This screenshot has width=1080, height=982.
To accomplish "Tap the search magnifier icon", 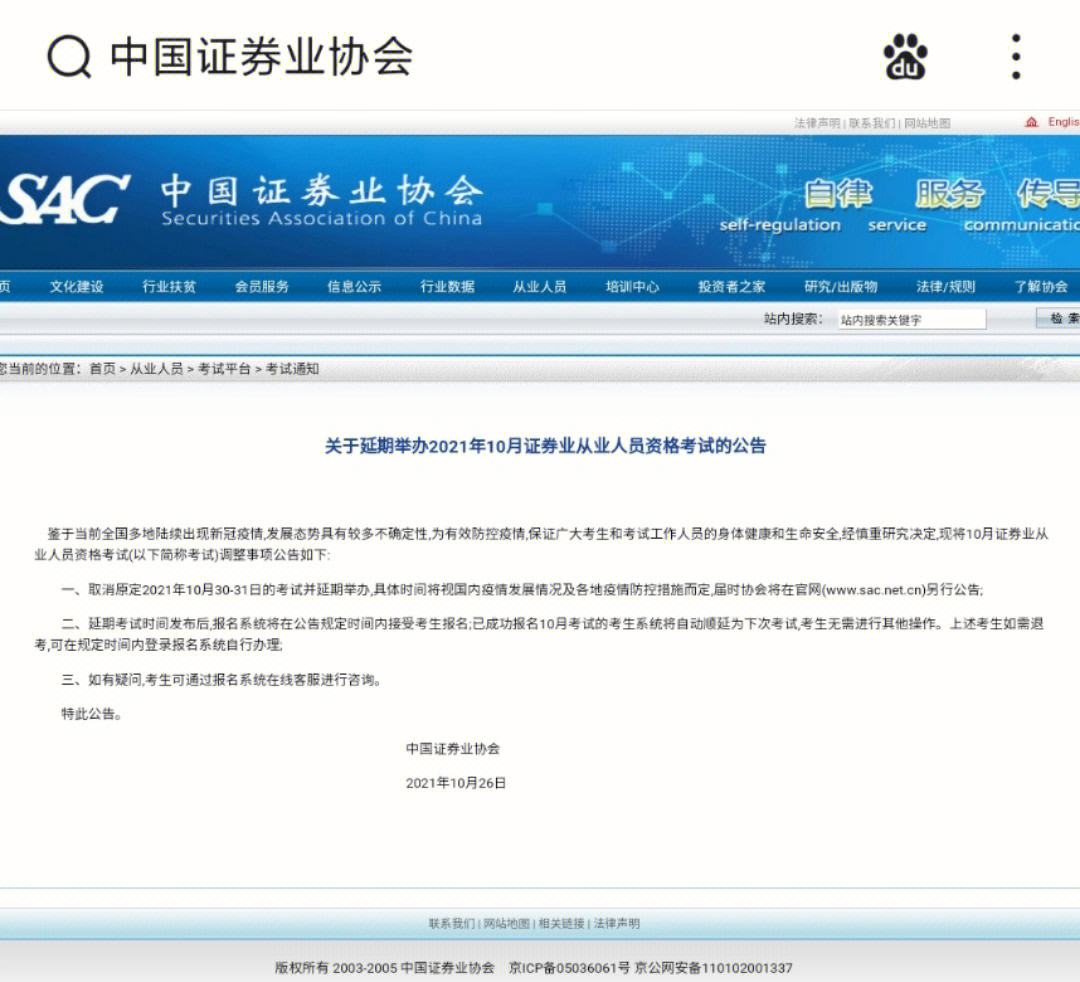I will coord(69,57).
